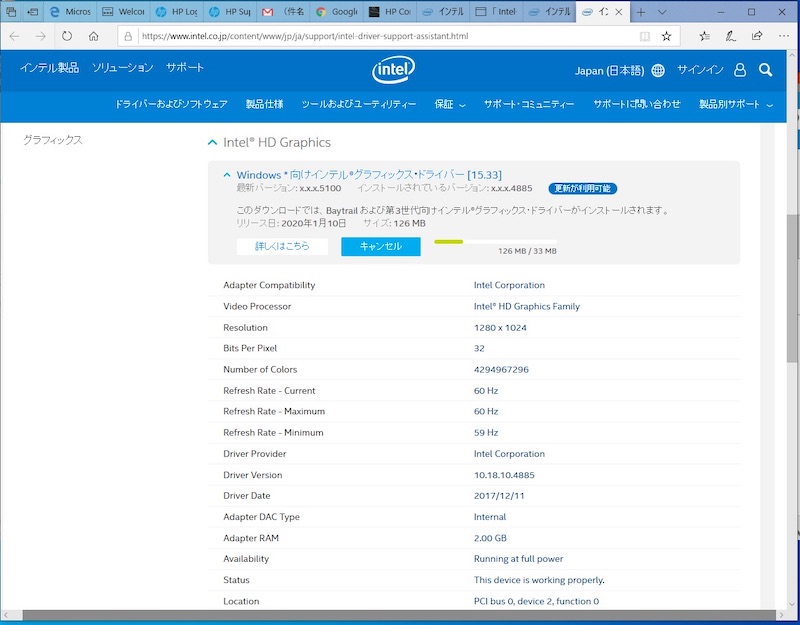
Task: Click the horizontal scrollbar thumb
Action: pos(399,615)
